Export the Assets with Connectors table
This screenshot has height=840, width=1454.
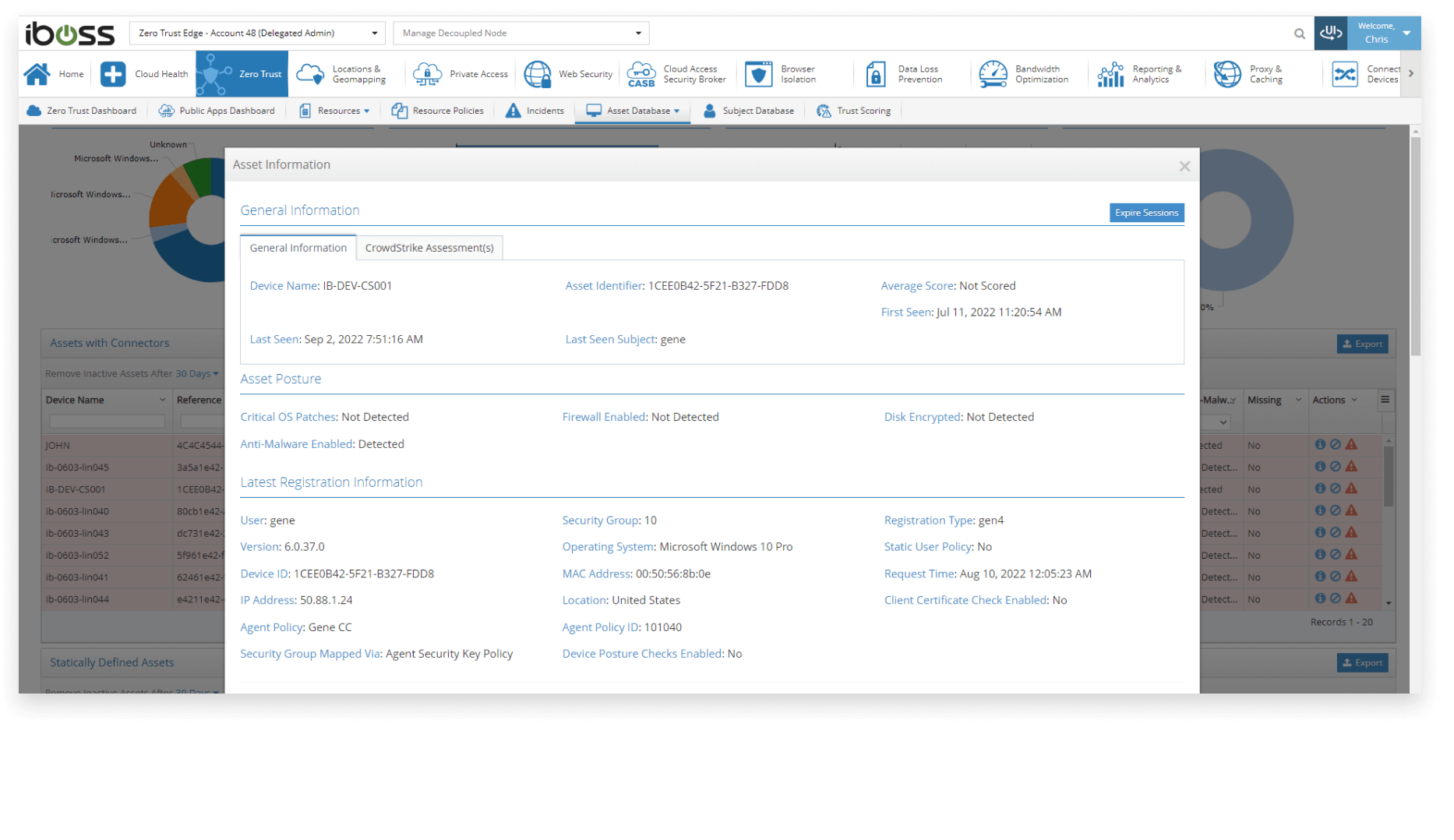point(1362,344)
